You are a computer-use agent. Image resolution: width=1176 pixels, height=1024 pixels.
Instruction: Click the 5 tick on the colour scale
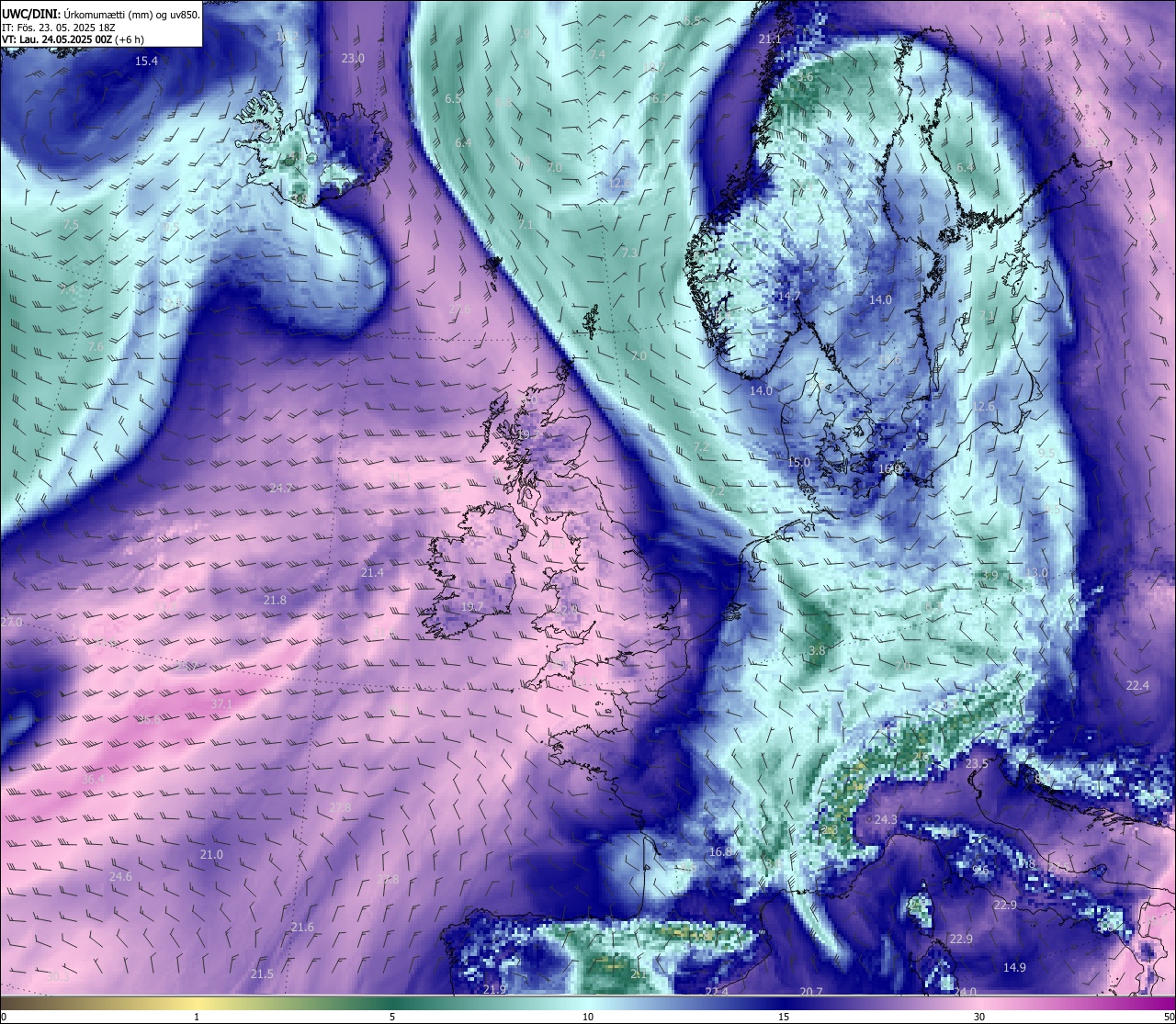pyautogui.click(x=392, y=1016)
